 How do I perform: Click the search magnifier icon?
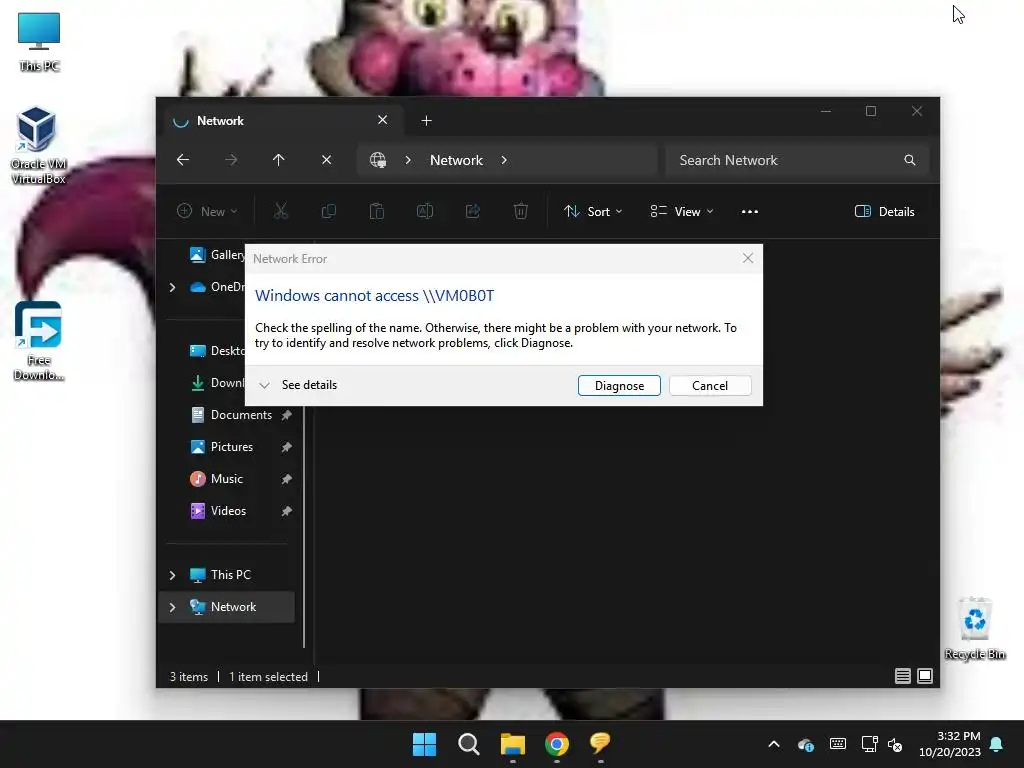(x=909, y=160)
